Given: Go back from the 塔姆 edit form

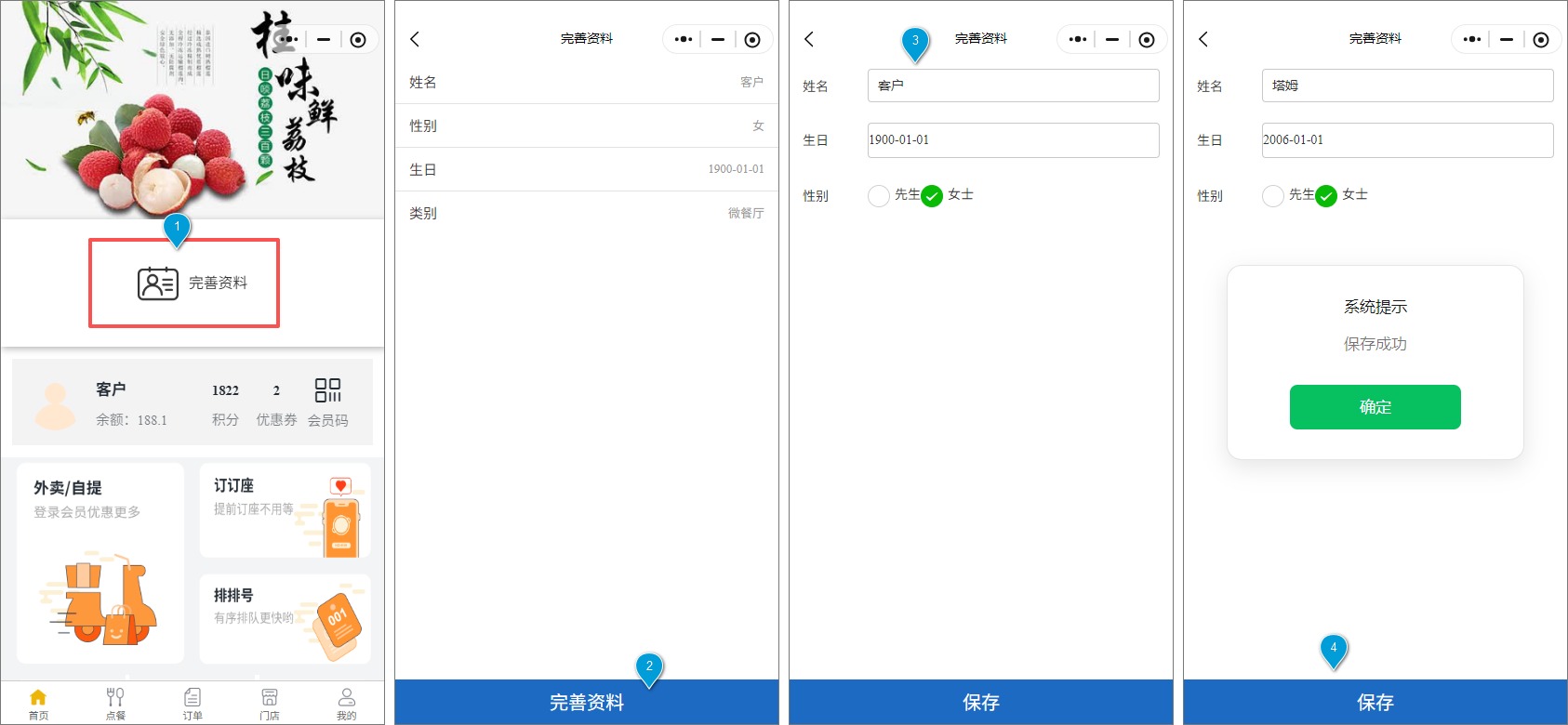Looking at the screenshot, I should click(1203, 39).
